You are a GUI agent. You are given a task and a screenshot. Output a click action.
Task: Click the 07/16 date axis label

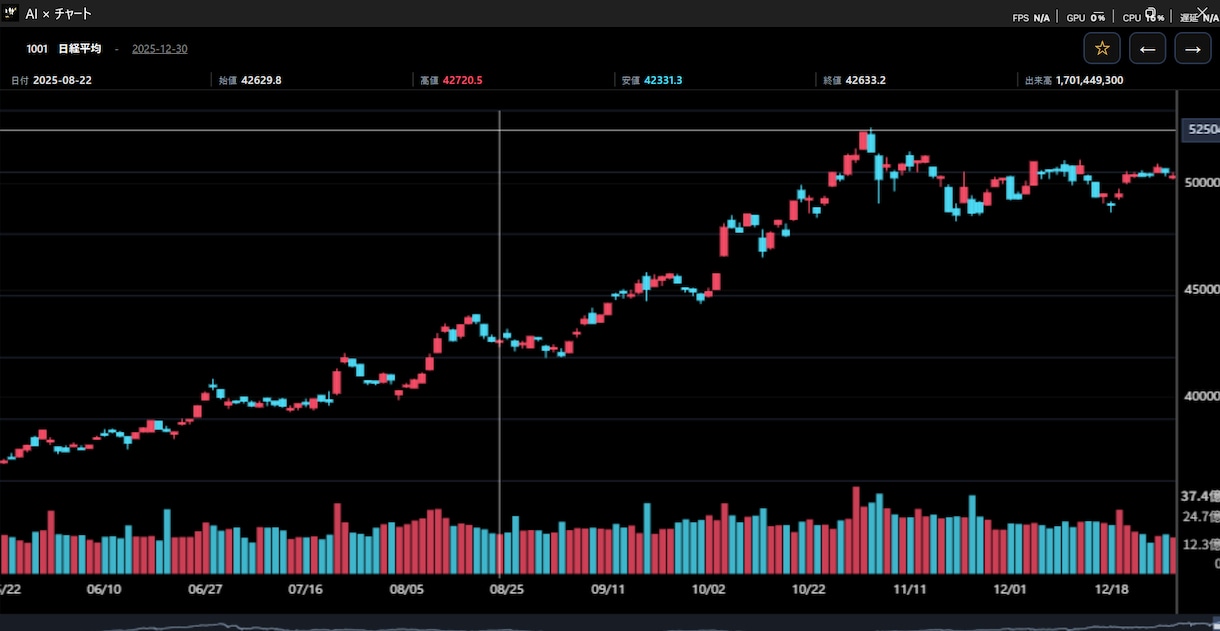coord(305,590)
